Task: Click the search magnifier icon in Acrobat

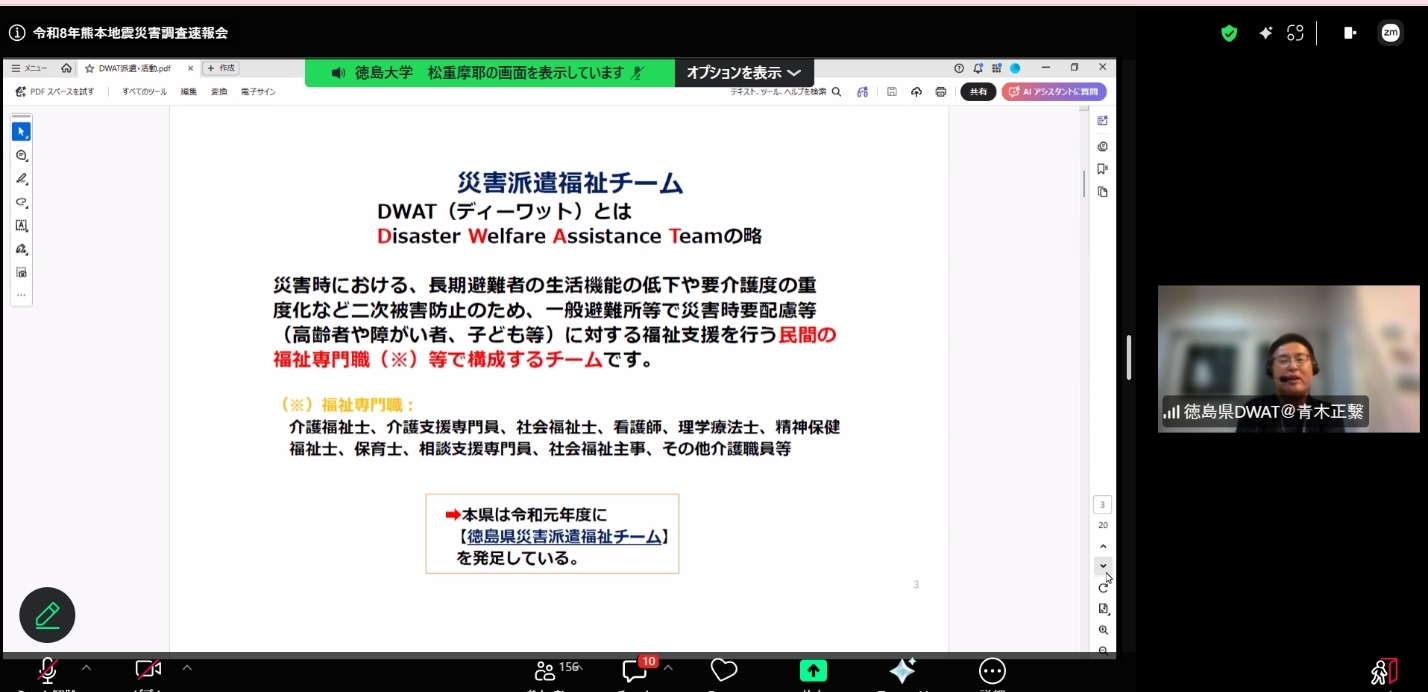Action: (836, 92)
